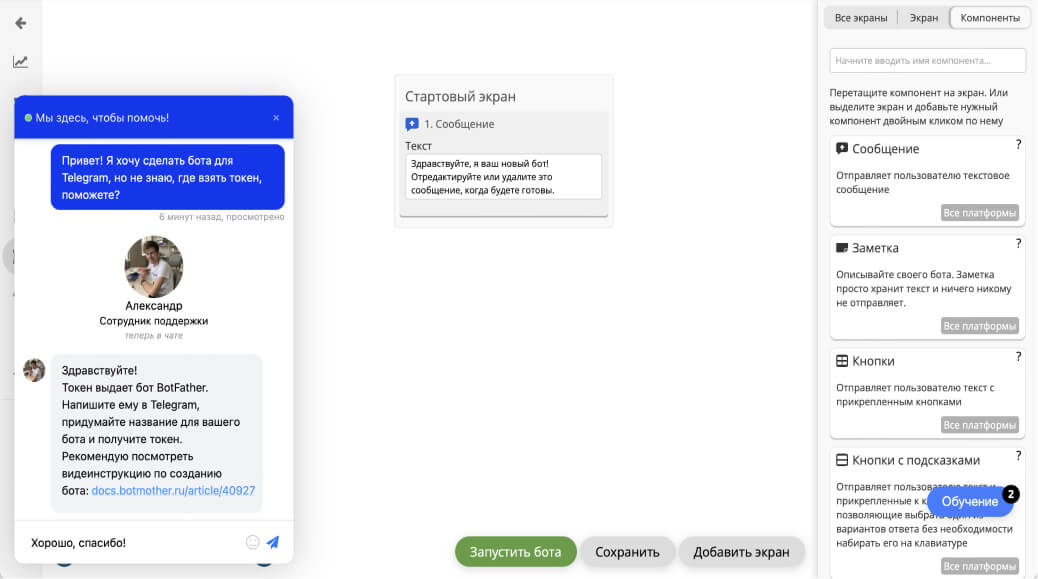Click the Запустить бота button

tap(516, 551)
